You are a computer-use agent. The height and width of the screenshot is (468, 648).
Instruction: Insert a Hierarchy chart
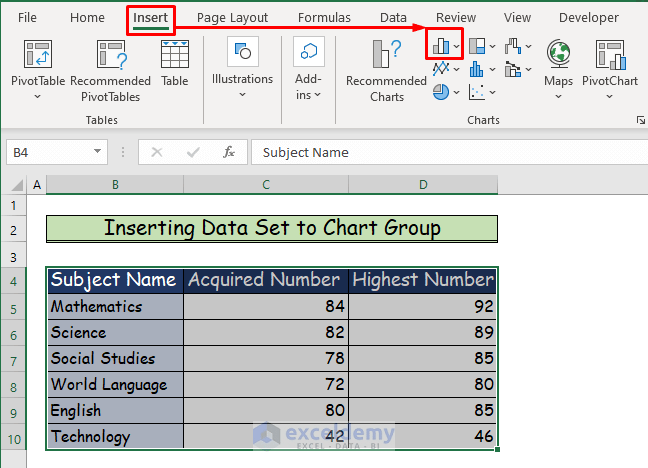477,46
